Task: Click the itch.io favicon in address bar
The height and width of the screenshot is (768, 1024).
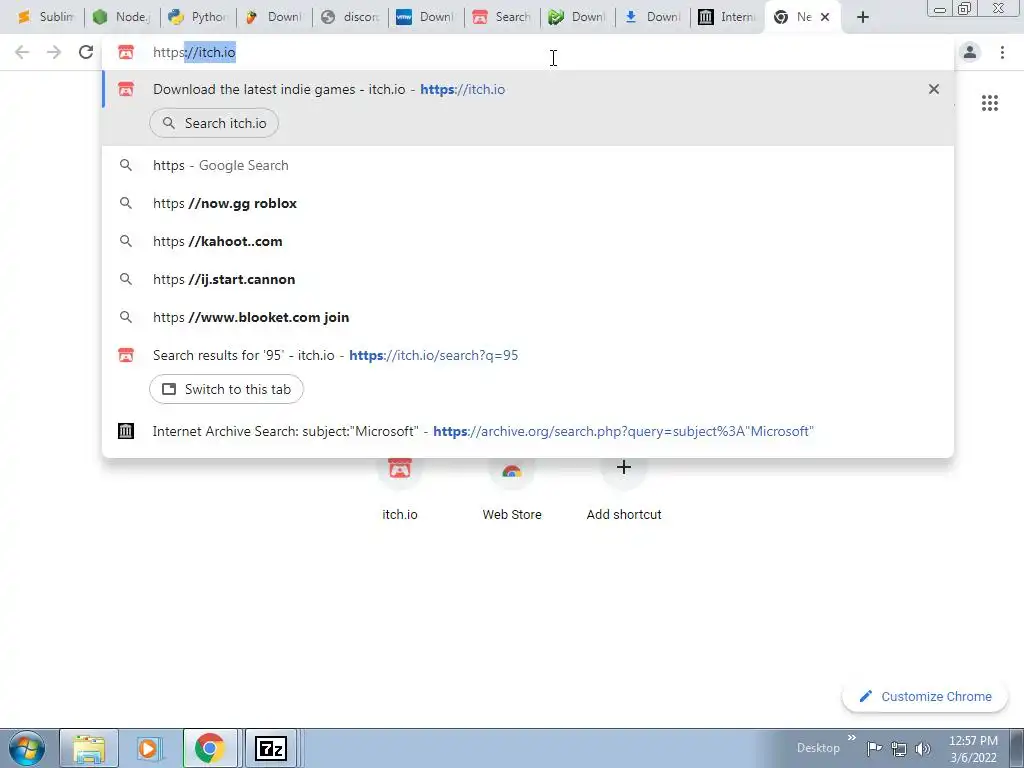Action: click(126, 52)
